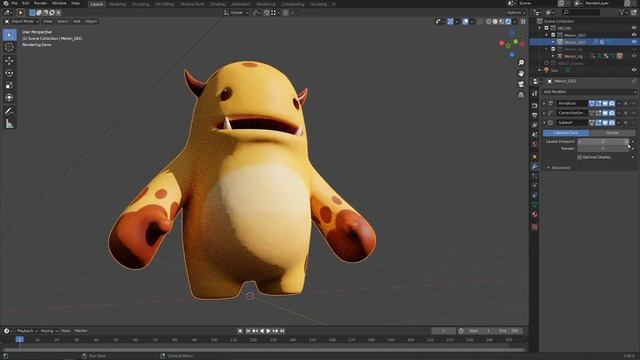The width and height of the screenshot is (640, 360).
Task: Jump to timeline end frame button
Action: [282, 331]
